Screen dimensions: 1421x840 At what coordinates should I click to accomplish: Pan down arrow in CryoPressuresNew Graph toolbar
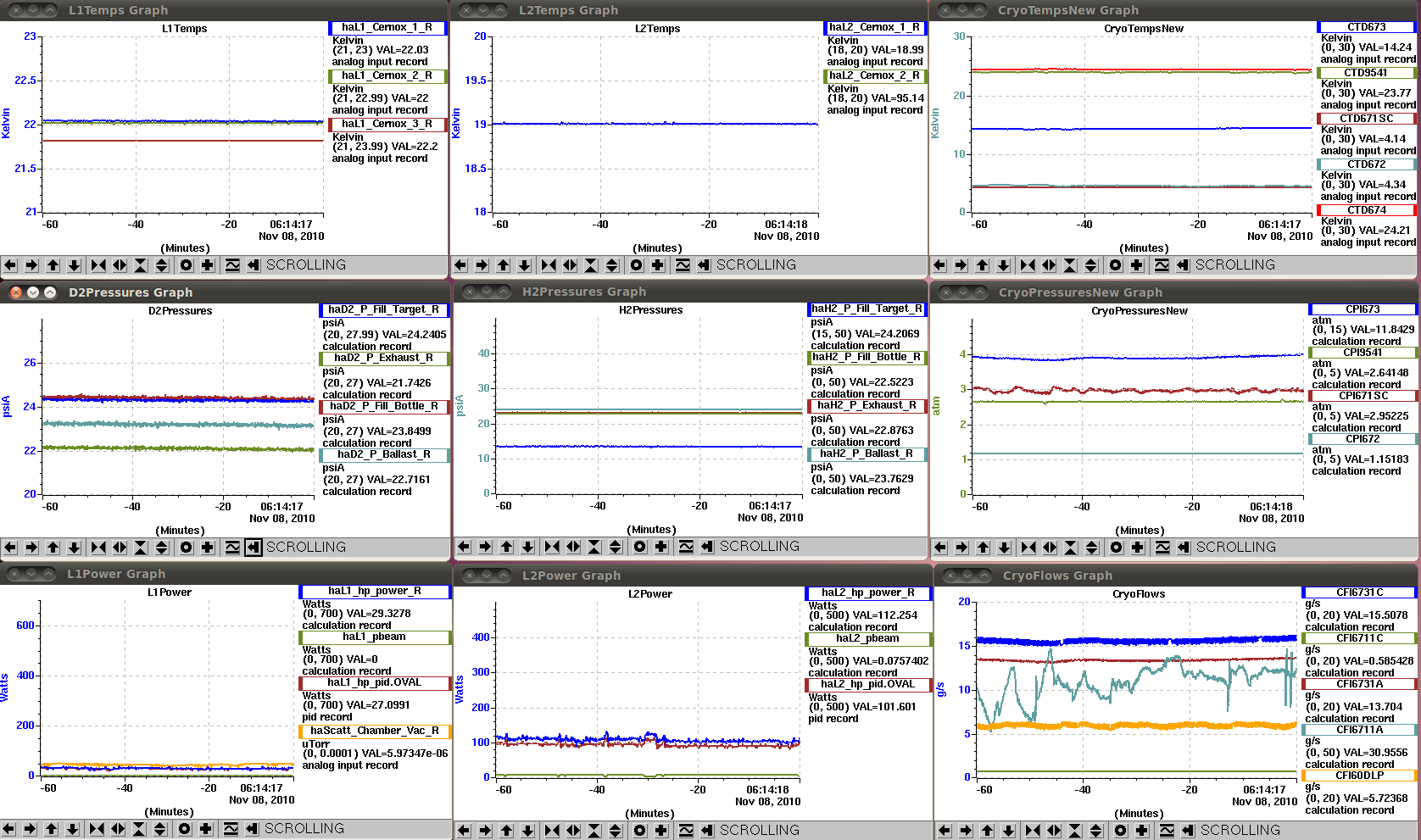(x=1004, y=548)
